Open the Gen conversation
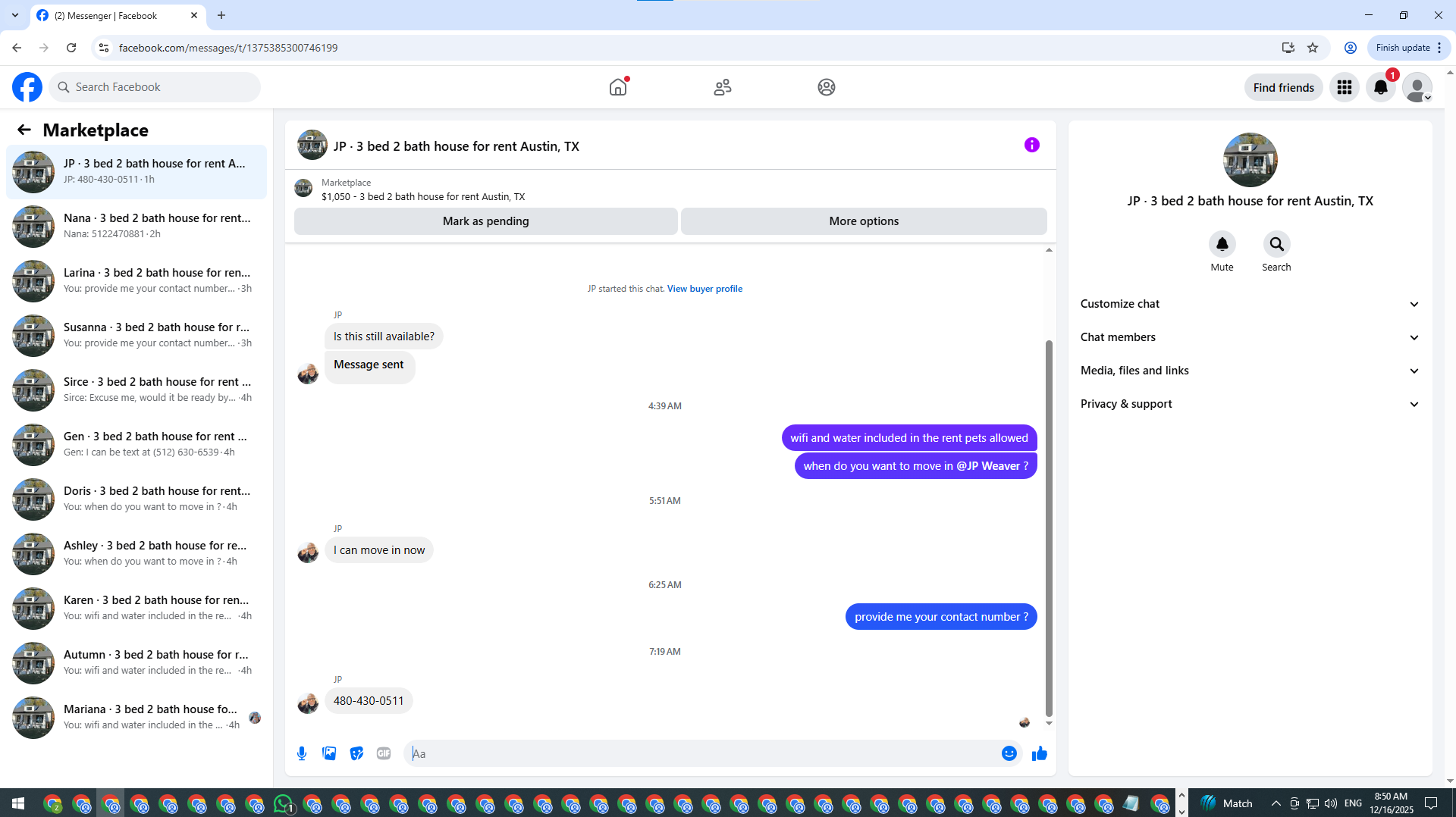 tap(136, 444)
